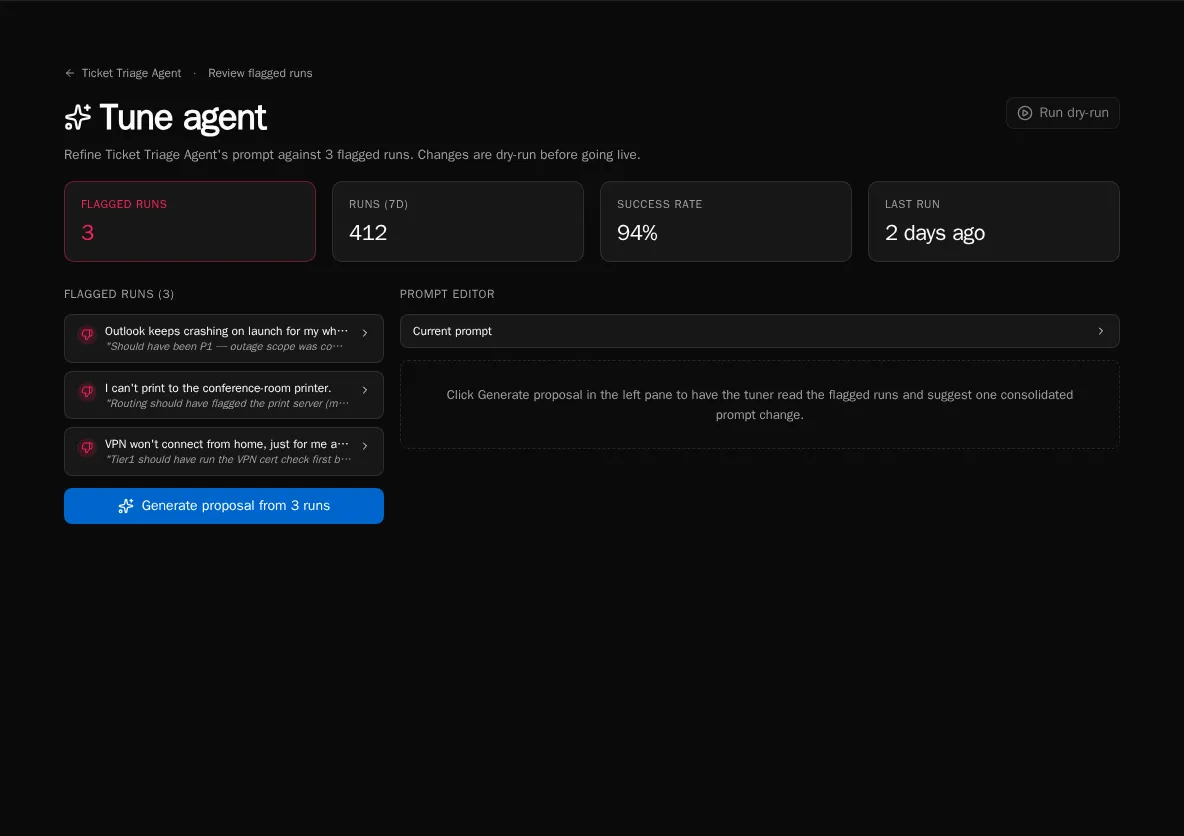Click the Success Rate 94% card
1184x836 pixels.
tap(726, 221)
